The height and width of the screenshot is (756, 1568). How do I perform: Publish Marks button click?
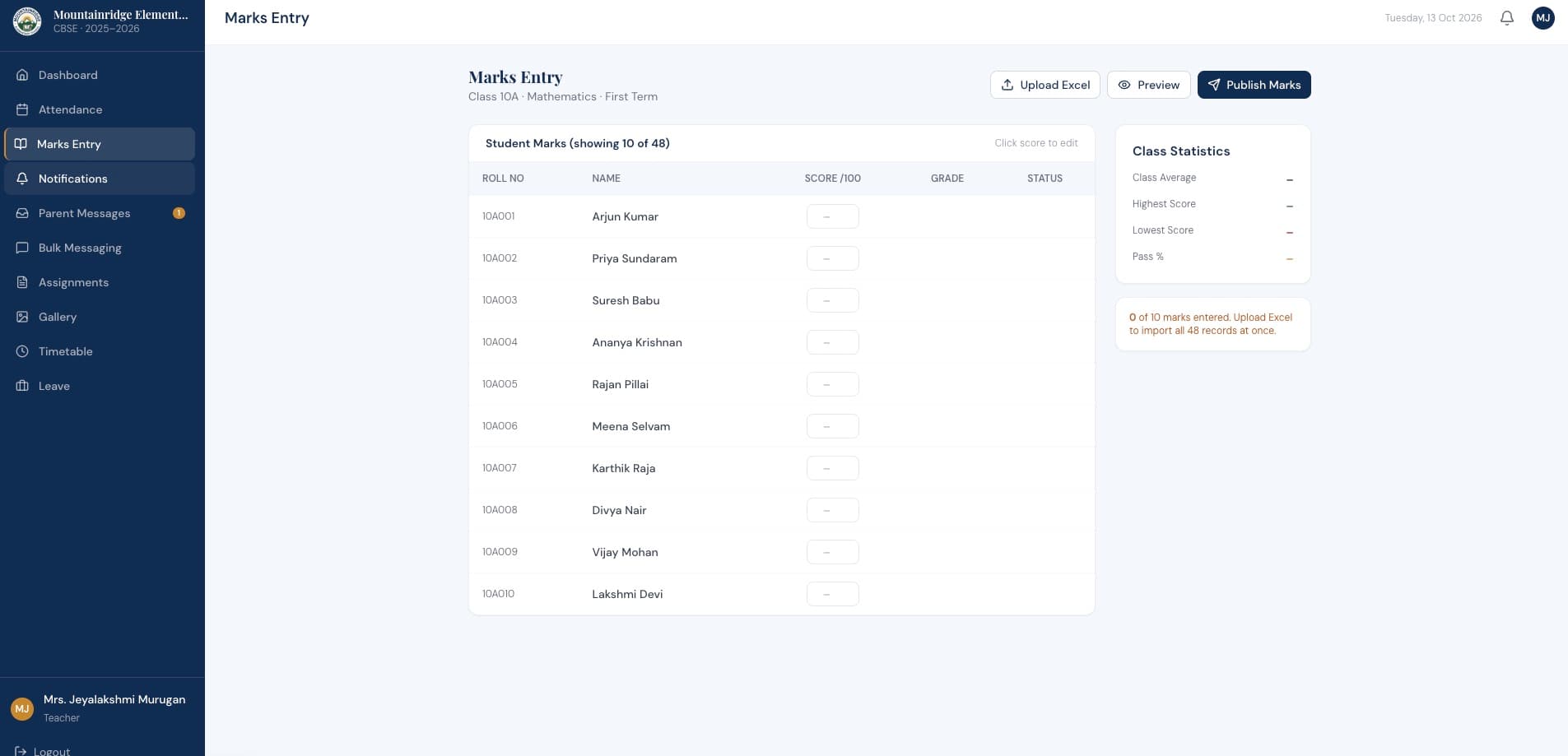click(x=1254, y=85)
